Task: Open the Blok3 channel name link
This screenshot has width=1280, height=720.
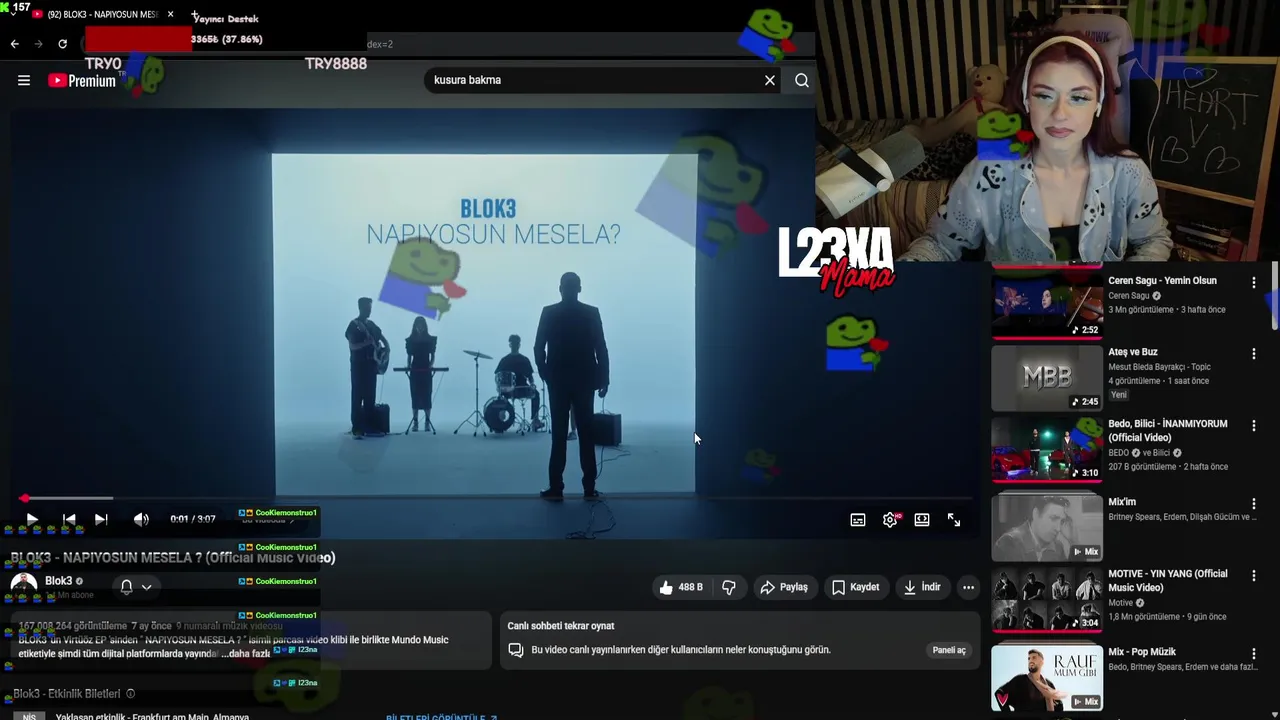Action: 59,581
